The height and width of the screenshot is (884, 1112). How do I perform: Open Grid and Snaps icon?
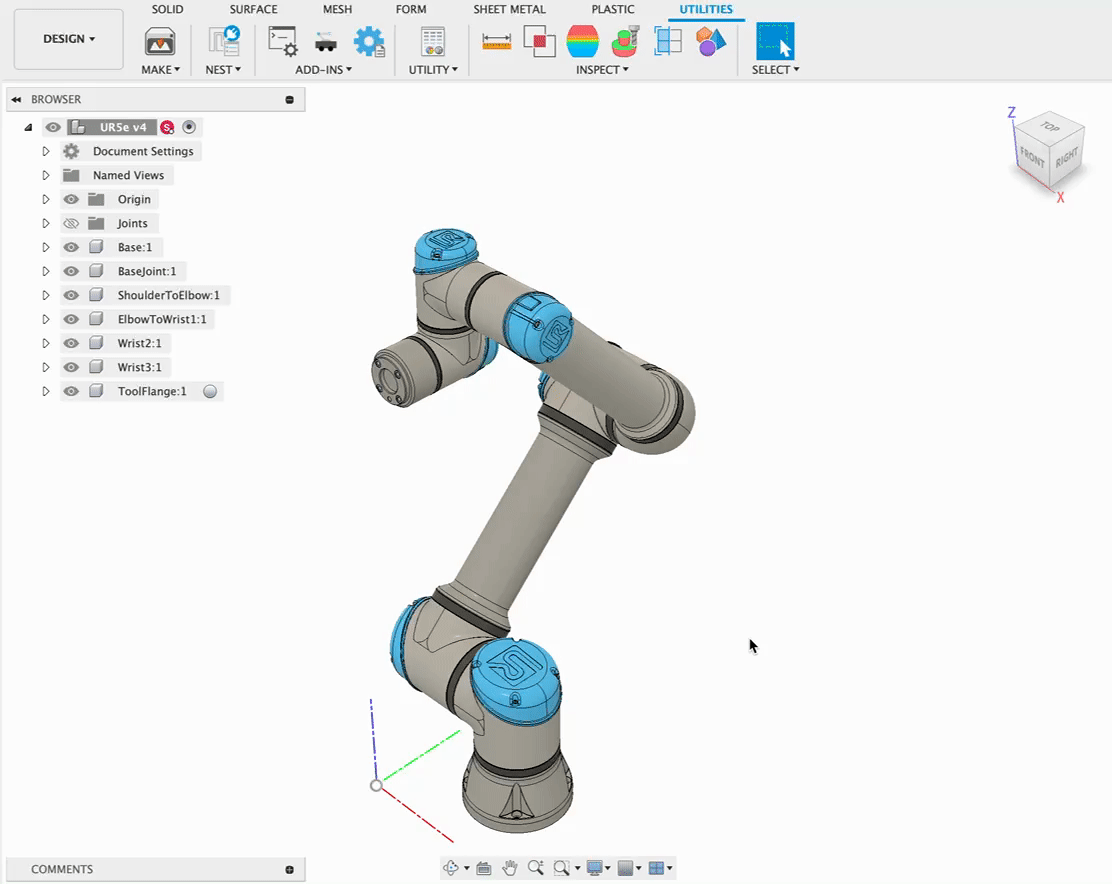tap(625, 868)
